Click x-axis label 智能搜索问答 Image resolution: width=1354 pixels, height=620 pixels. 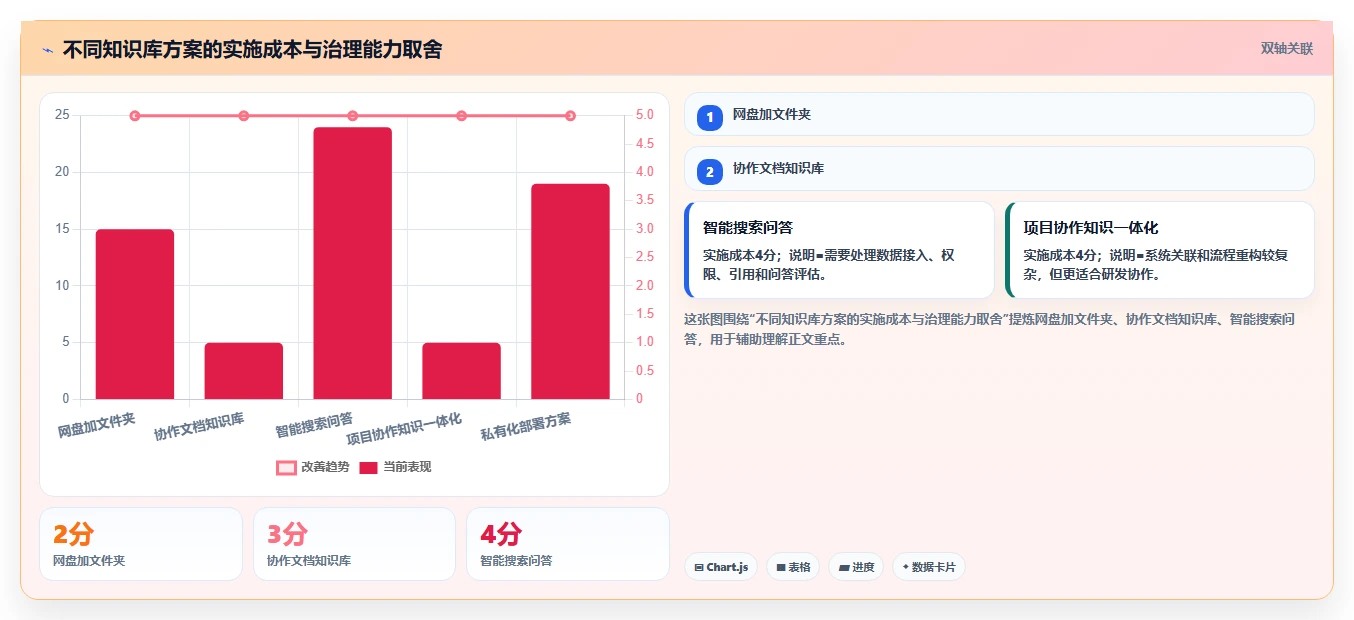[x=314, y=425]
